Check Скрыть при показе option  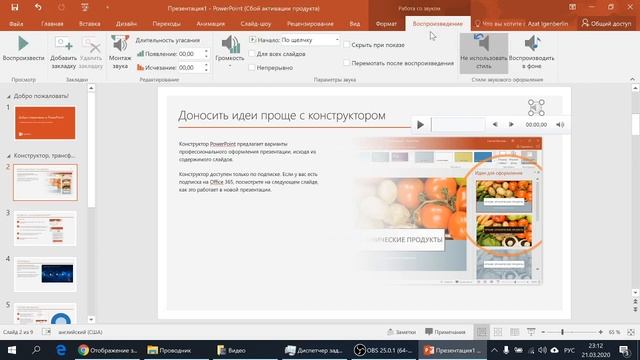(347, 44)
